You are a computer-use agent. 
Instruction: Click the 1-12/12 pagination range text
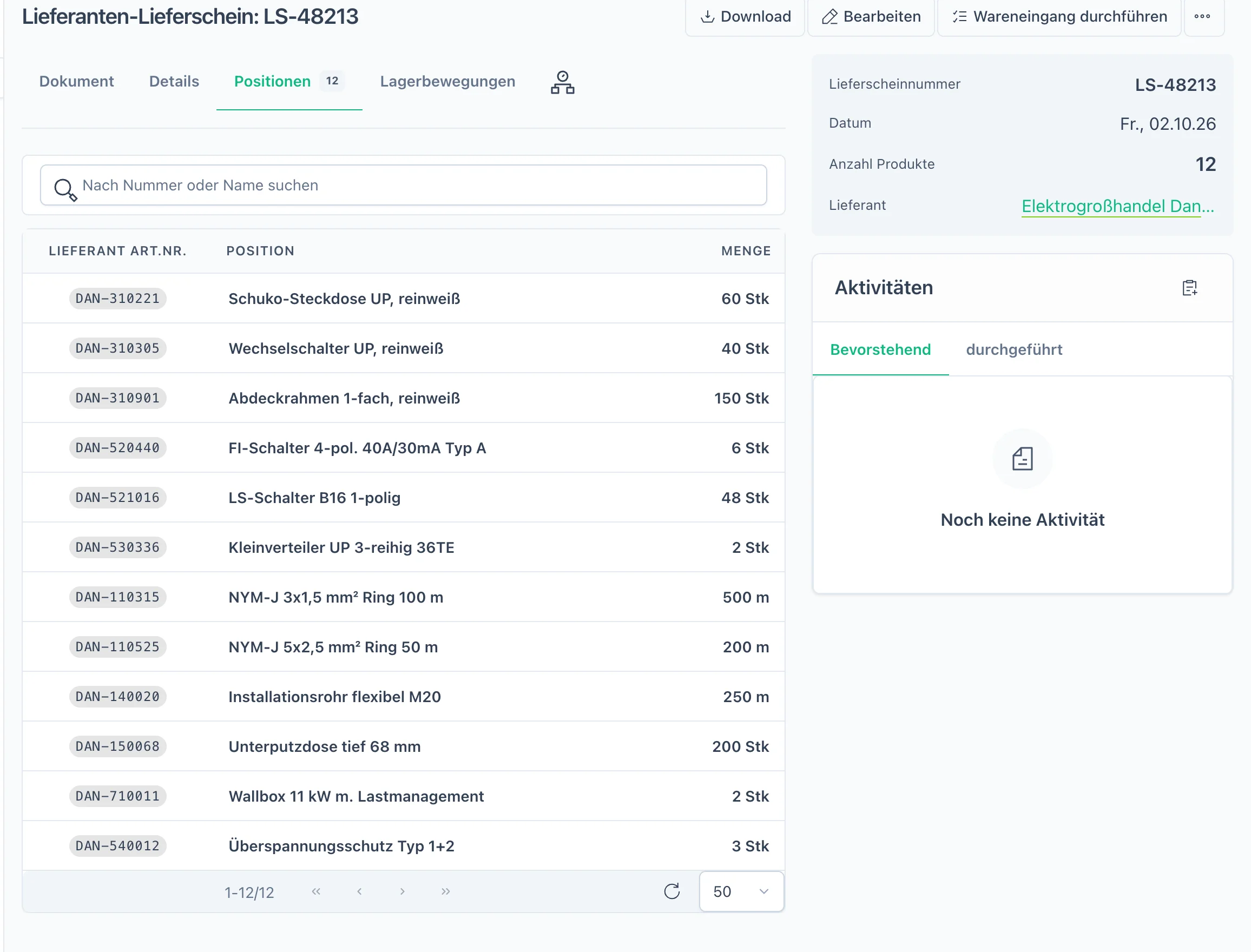[x=249, y=893]
